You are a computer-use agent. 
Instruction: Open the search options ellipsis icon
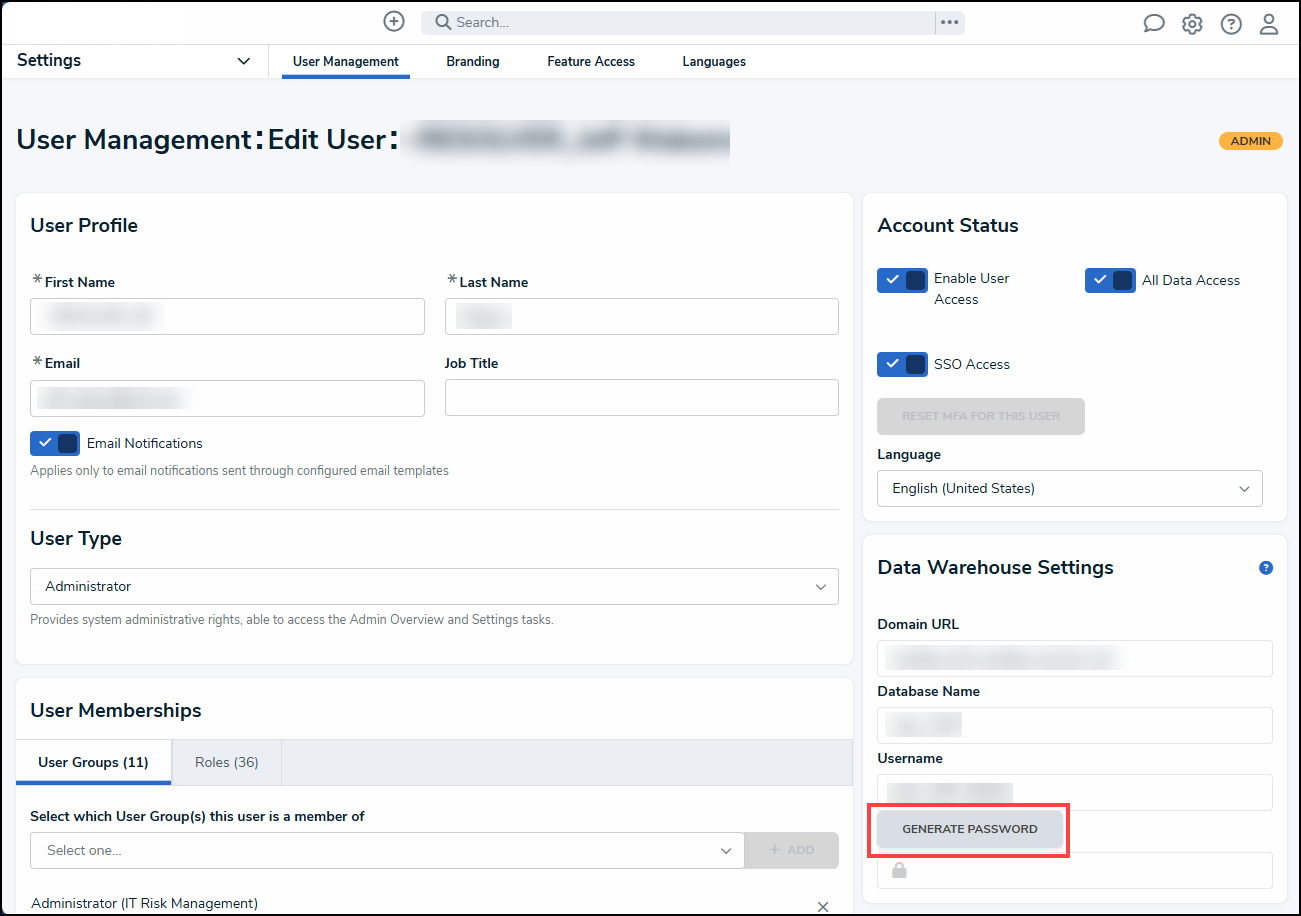click(949, 22)
